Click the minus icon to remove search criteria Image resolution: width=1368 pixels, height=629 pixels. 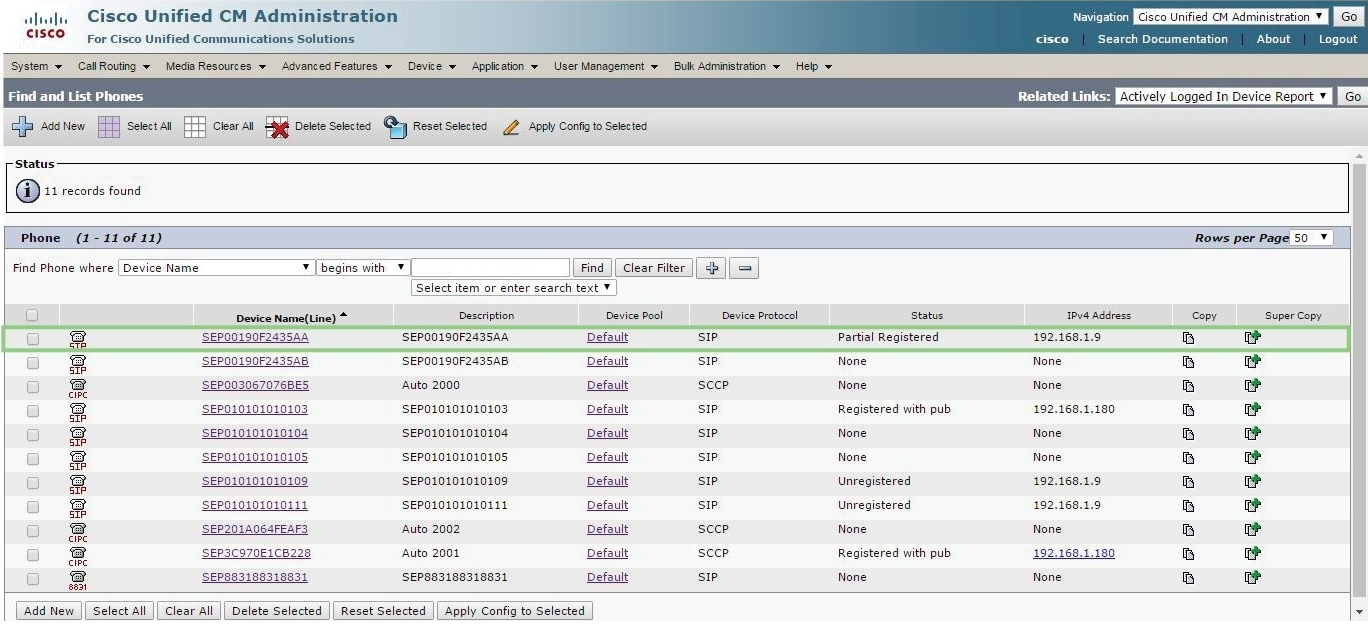coord(743,268)
